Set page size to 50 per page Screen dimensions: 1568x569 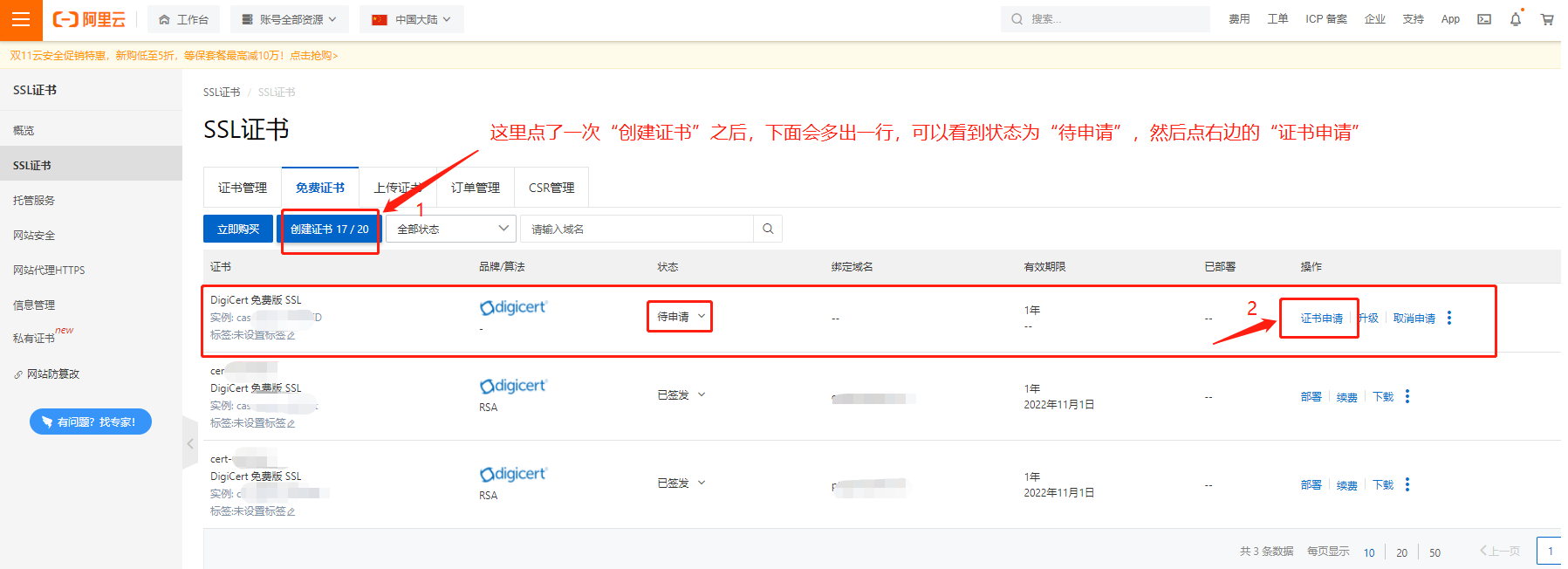(x=1434, y=552)
